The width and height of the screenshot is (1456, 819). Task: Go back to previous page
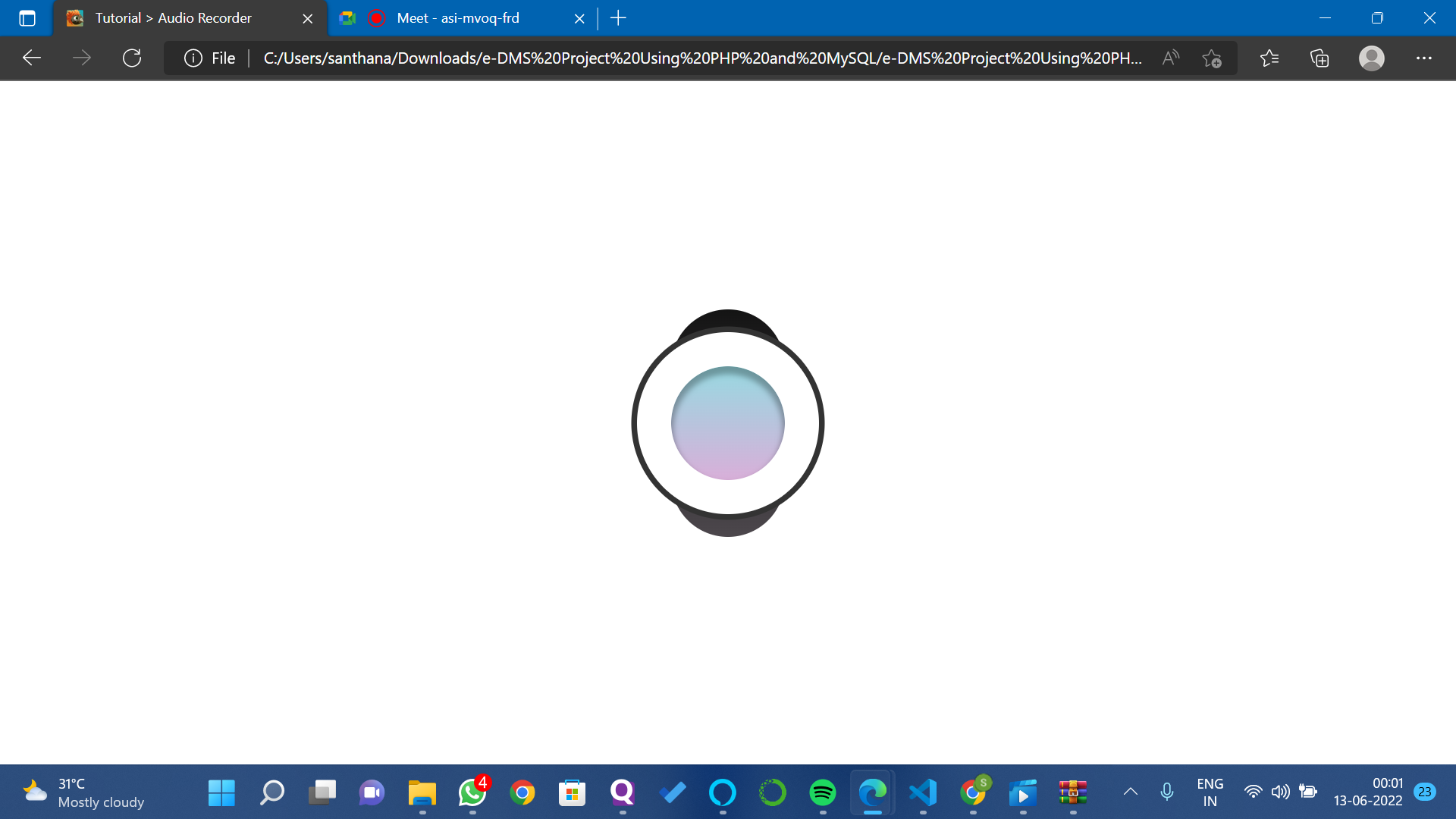click(x=32, y=58)
